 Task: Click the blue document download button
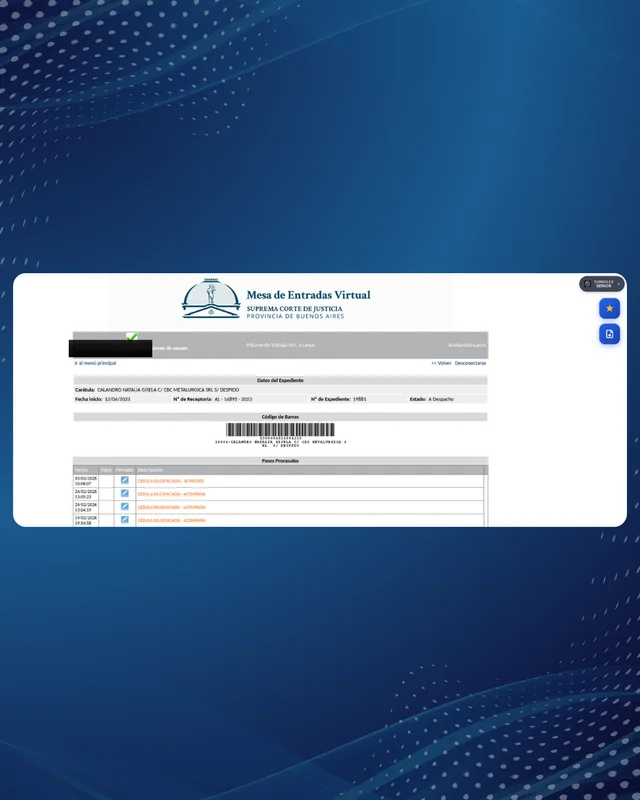tap(609, 334)
